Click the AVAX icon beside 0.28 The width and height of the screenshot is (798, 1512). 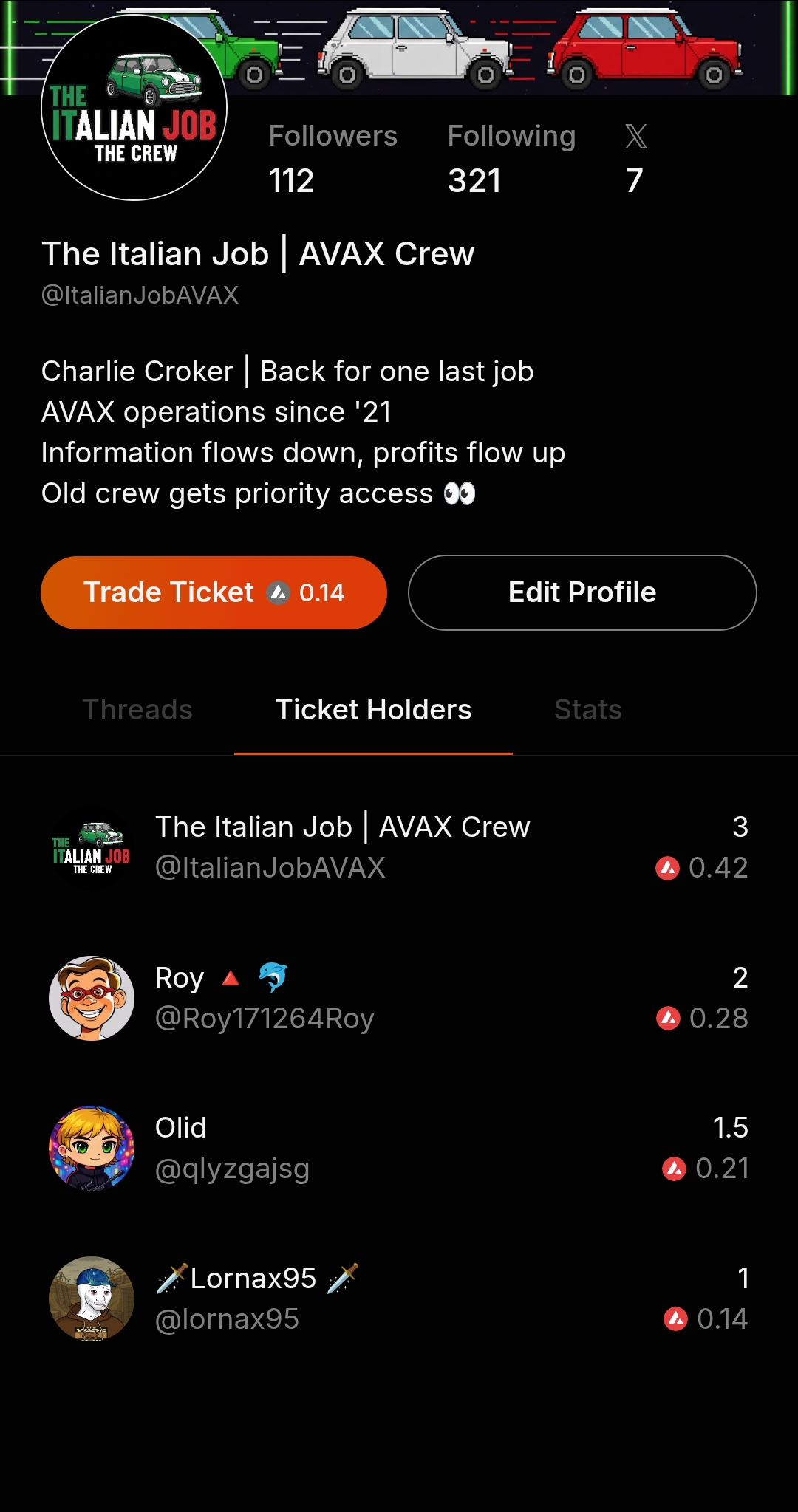[x=668, y=1019]
